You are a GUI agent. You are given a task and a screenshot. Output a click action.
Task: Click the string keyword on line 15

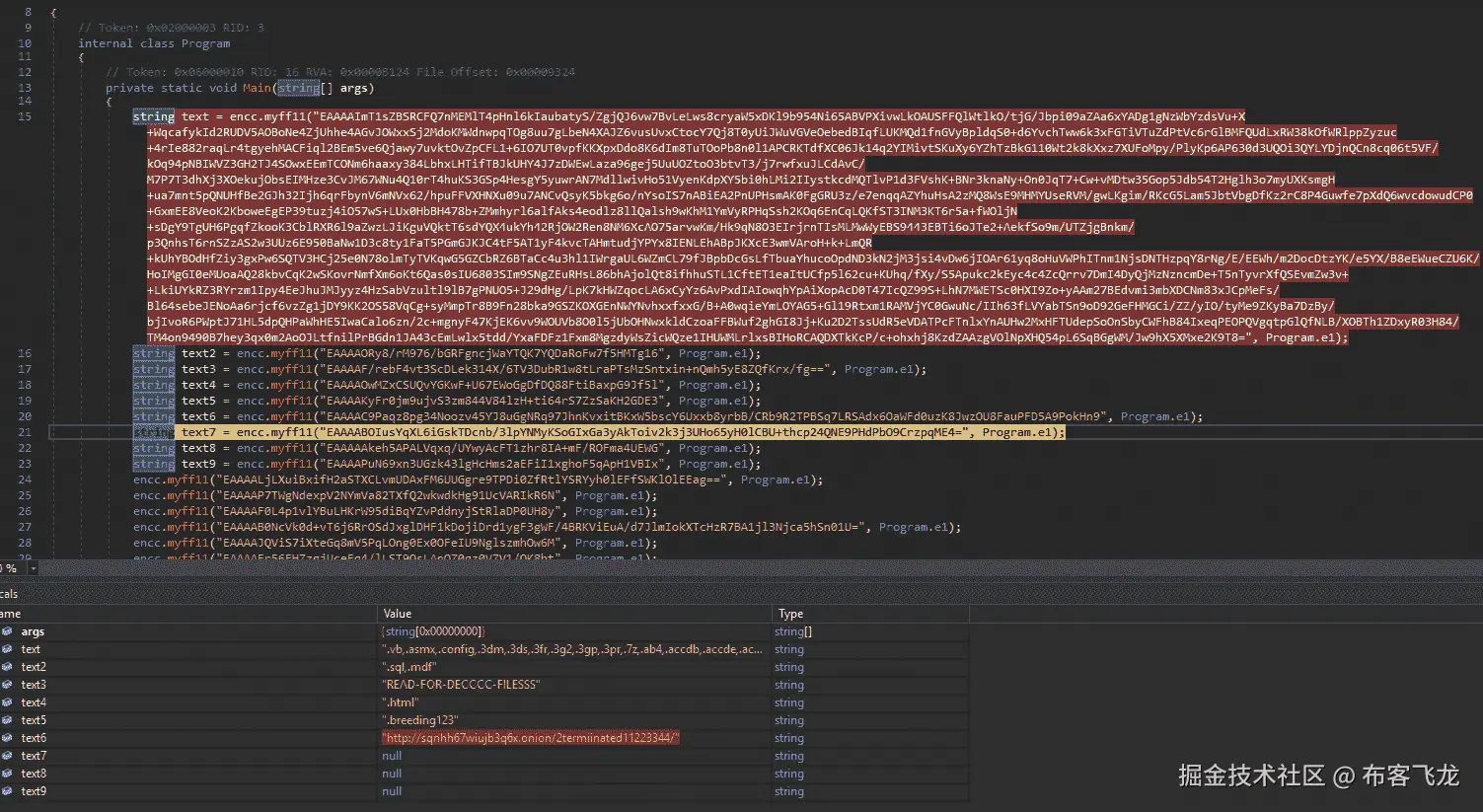(154, 116)
